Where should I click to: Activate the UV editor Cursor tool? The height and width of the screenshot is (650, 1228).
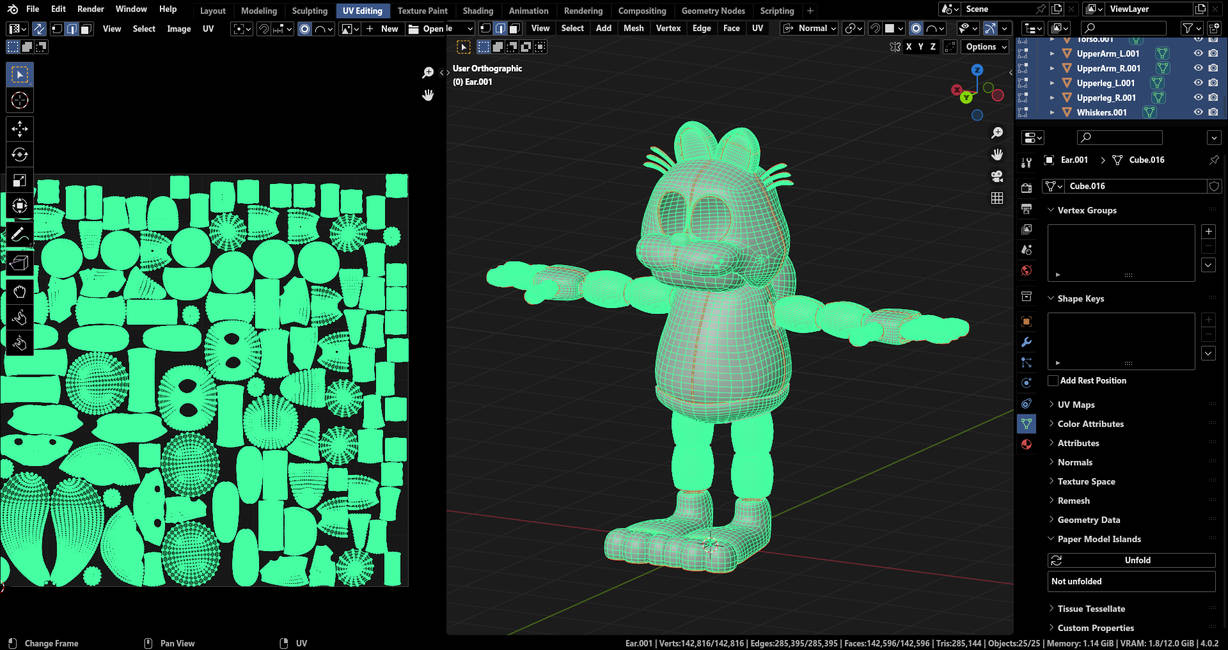coord(20,100)
